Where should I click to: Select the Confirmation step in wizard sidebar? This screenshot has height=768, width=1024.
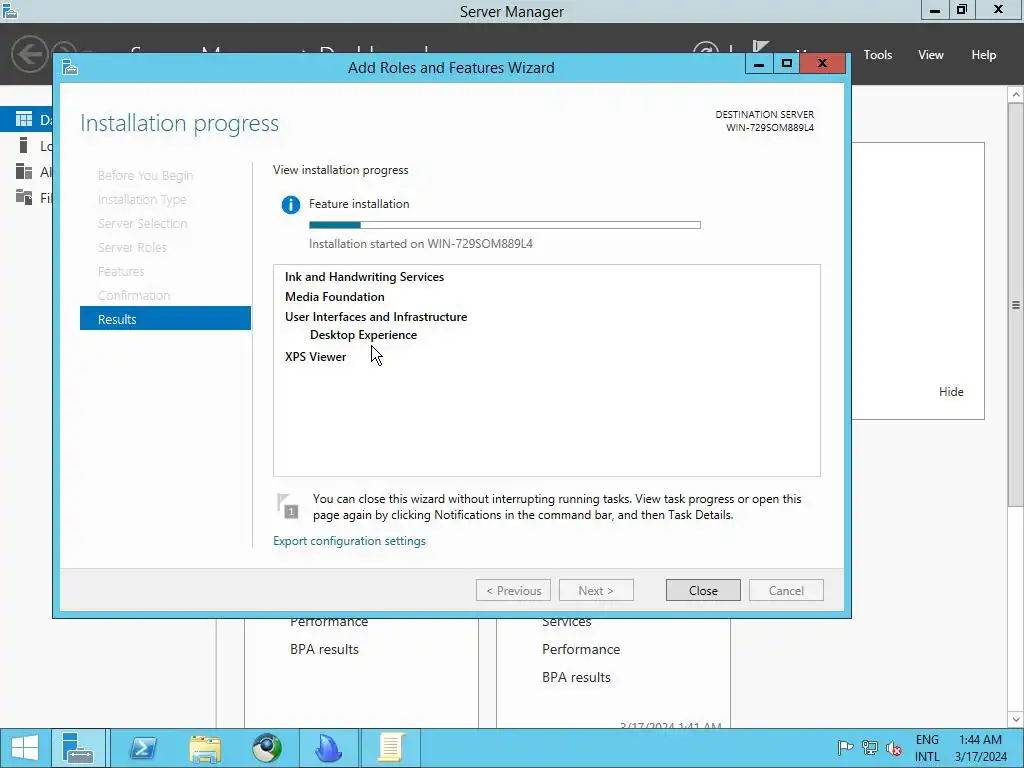[x=134, y=295]
